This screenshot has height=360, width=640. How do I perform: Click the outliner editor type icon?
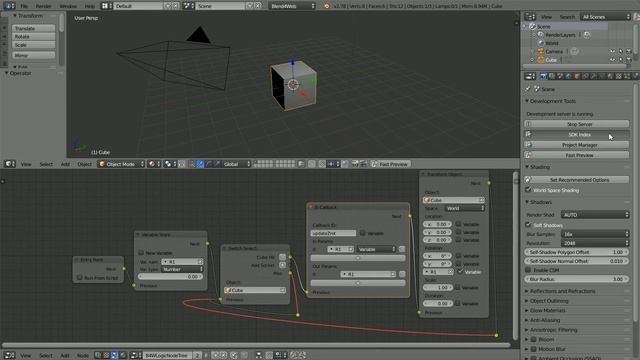(530, 17)
